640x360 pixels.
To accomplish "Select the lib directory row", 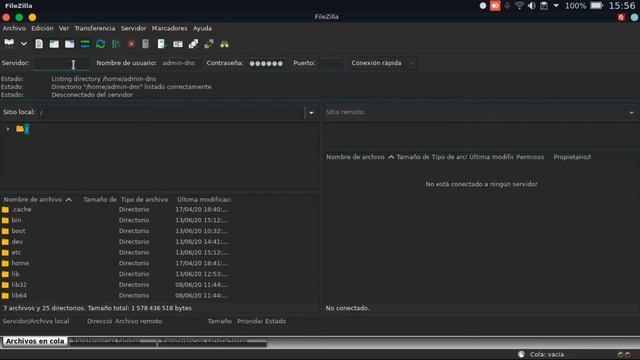I will (159, 274).
